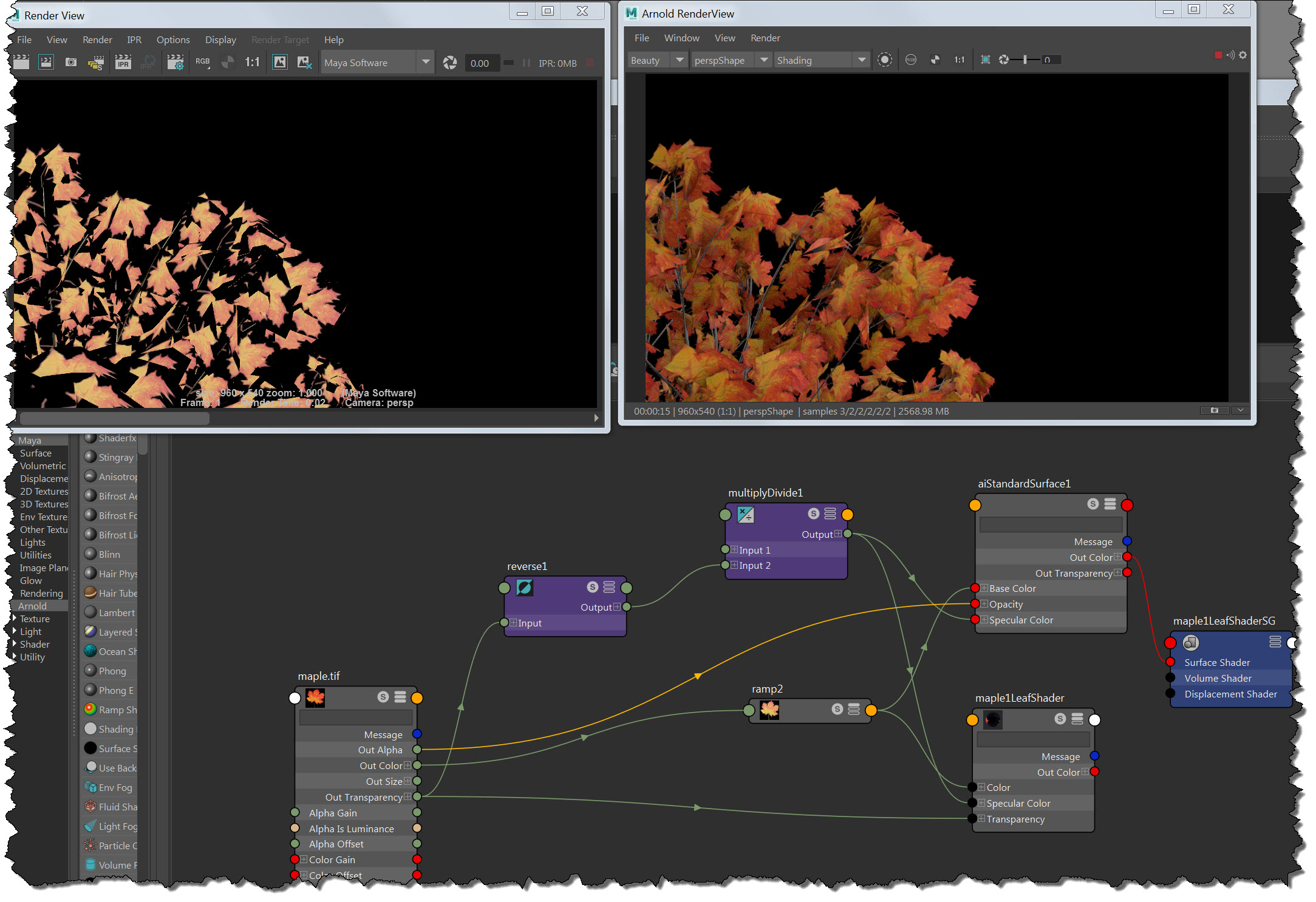
Task: Click the Keep Image icon
Action: 279,63
